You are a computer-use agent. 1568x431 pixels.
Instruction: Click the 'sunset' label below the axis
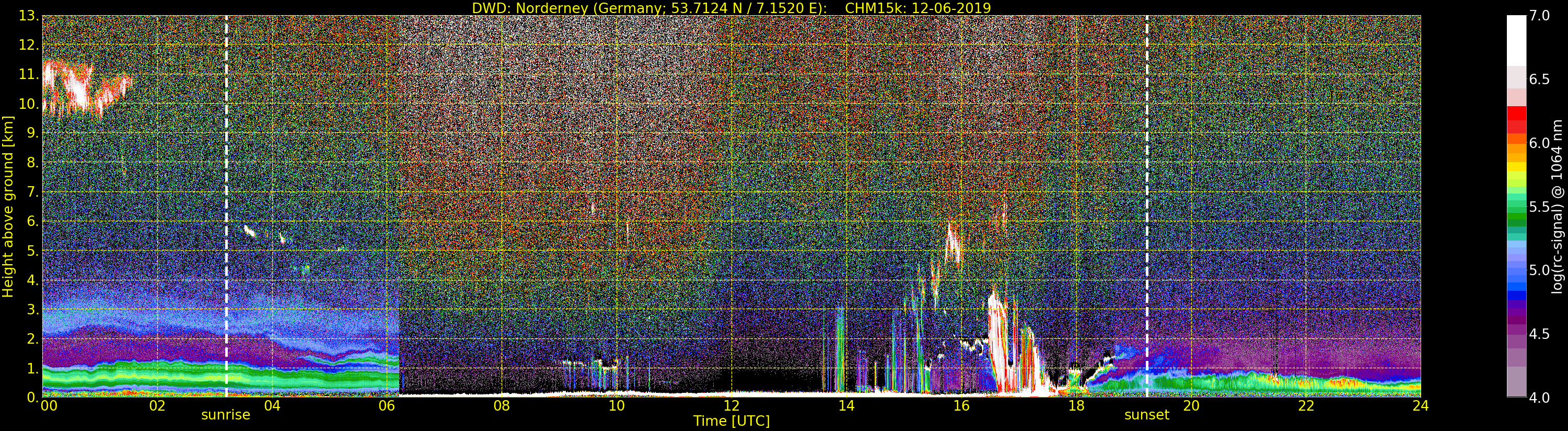click(x=1147, y=415)
